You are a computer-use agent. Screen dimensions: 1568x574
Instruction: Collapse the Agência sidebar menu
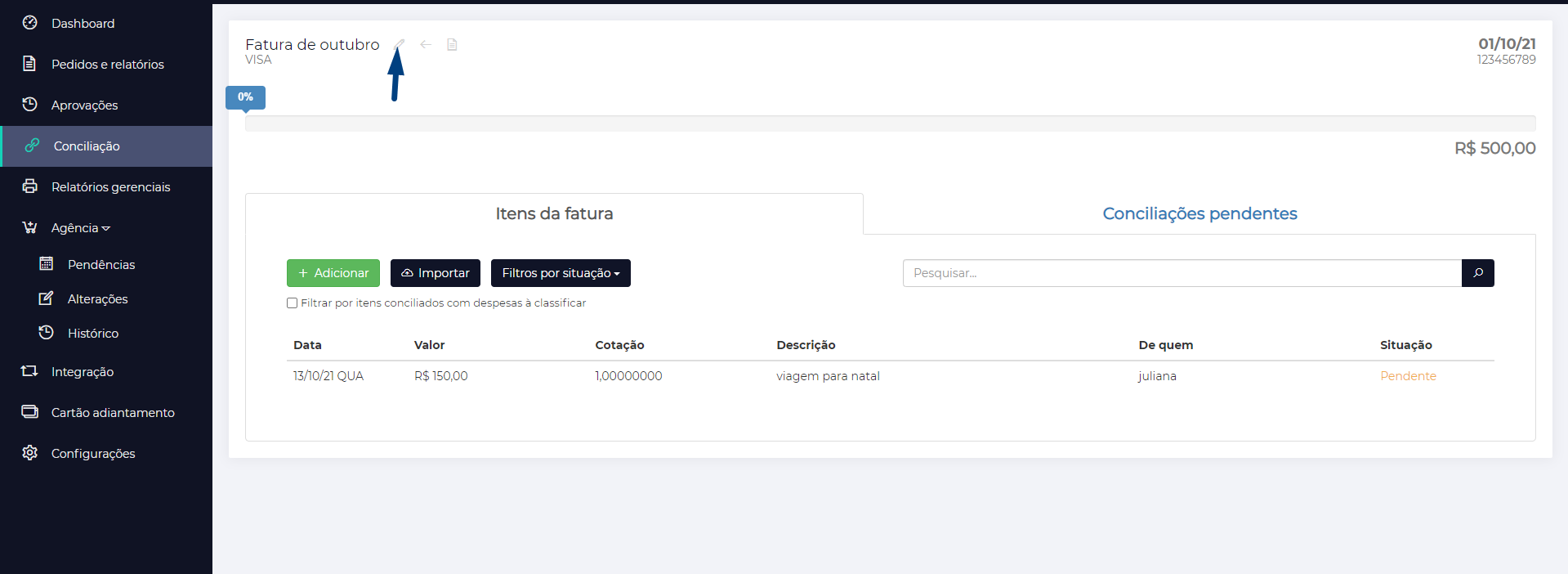80,228
